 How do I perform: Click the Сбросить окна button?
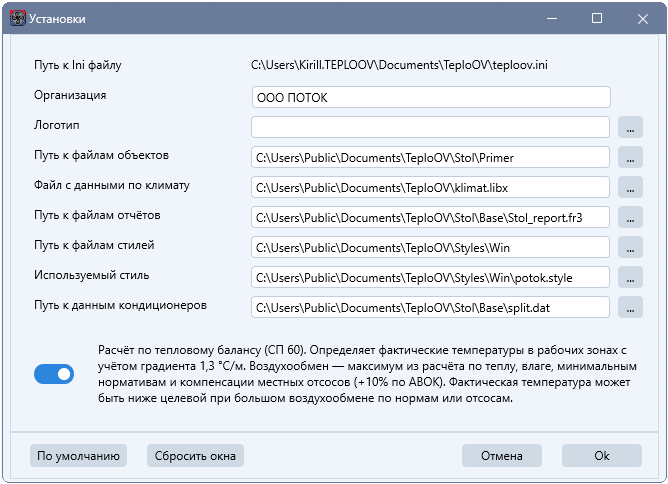(195, 456)
